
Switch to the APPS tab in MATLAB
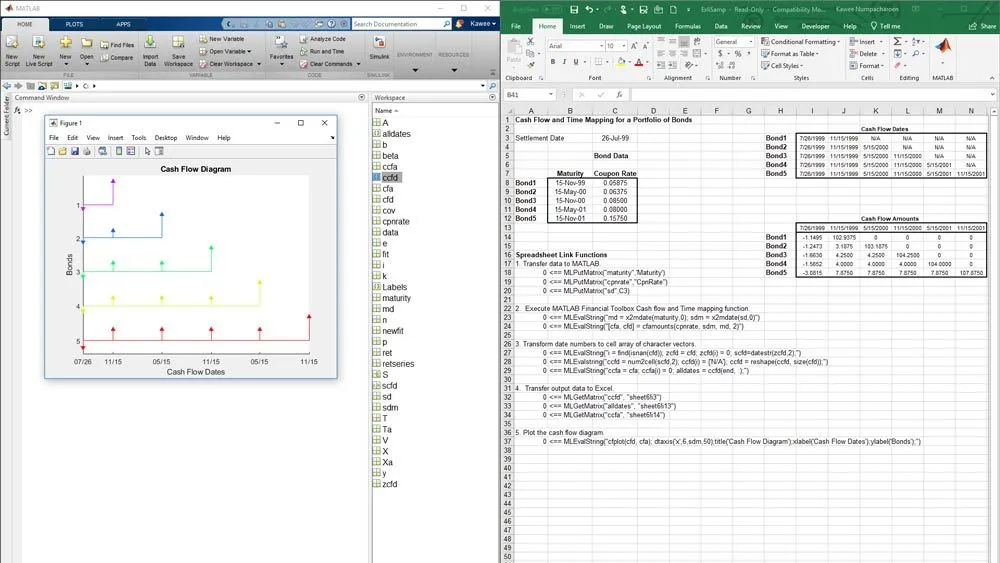click(123, 24)
